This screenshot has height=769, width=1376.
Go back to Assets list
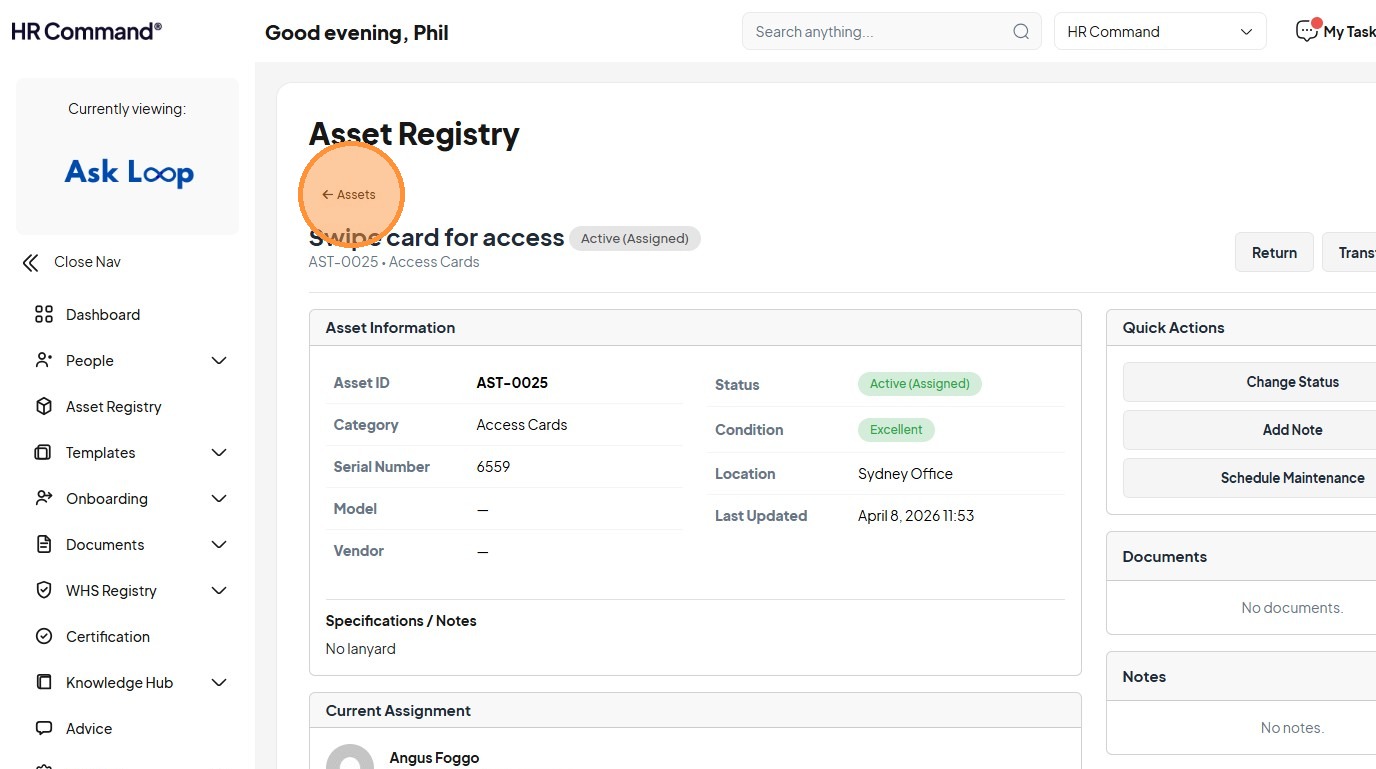(x=349, y=195)
